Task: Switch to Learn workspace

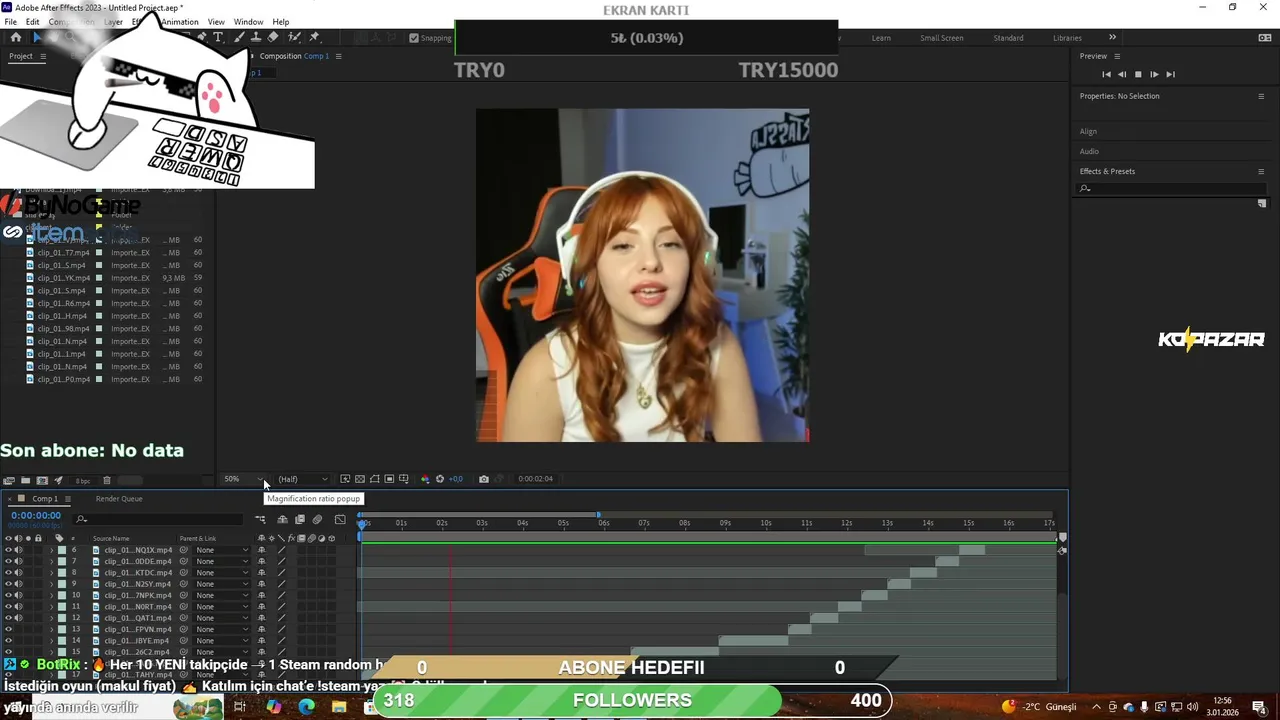Action: 881,38
